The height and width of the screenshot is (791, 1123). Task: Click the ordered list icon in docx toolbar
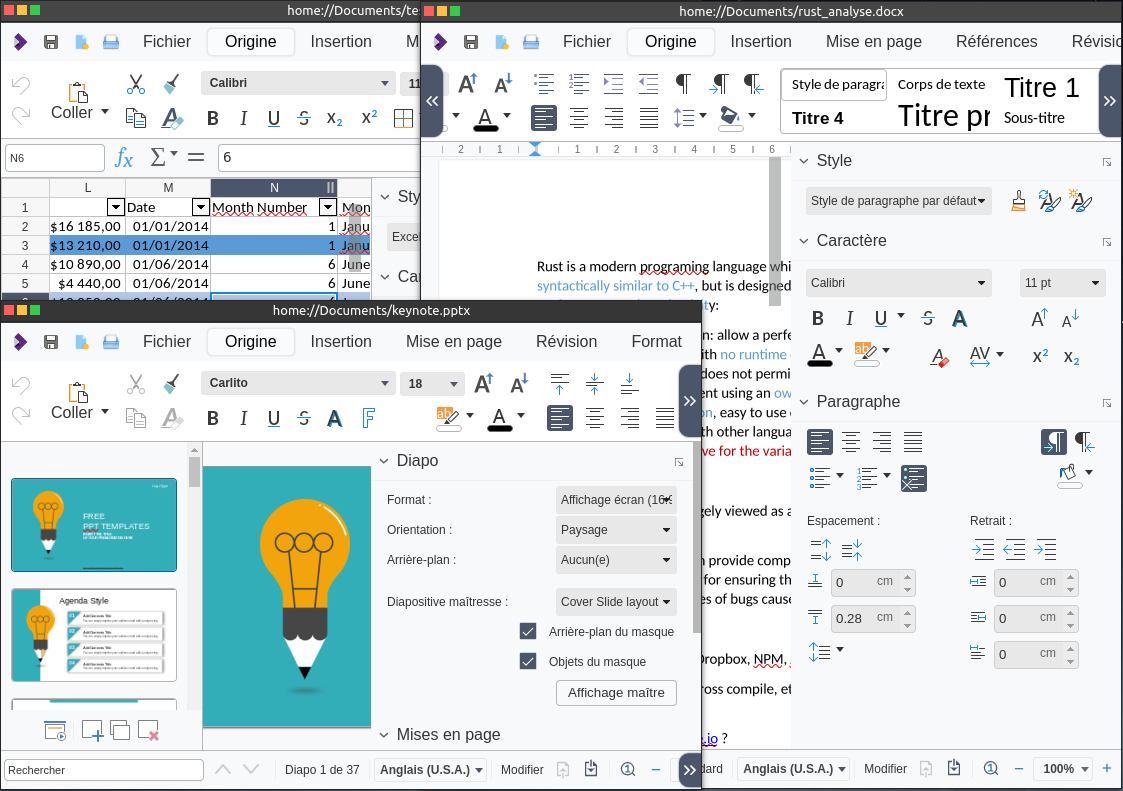click(x=579, y=84)
